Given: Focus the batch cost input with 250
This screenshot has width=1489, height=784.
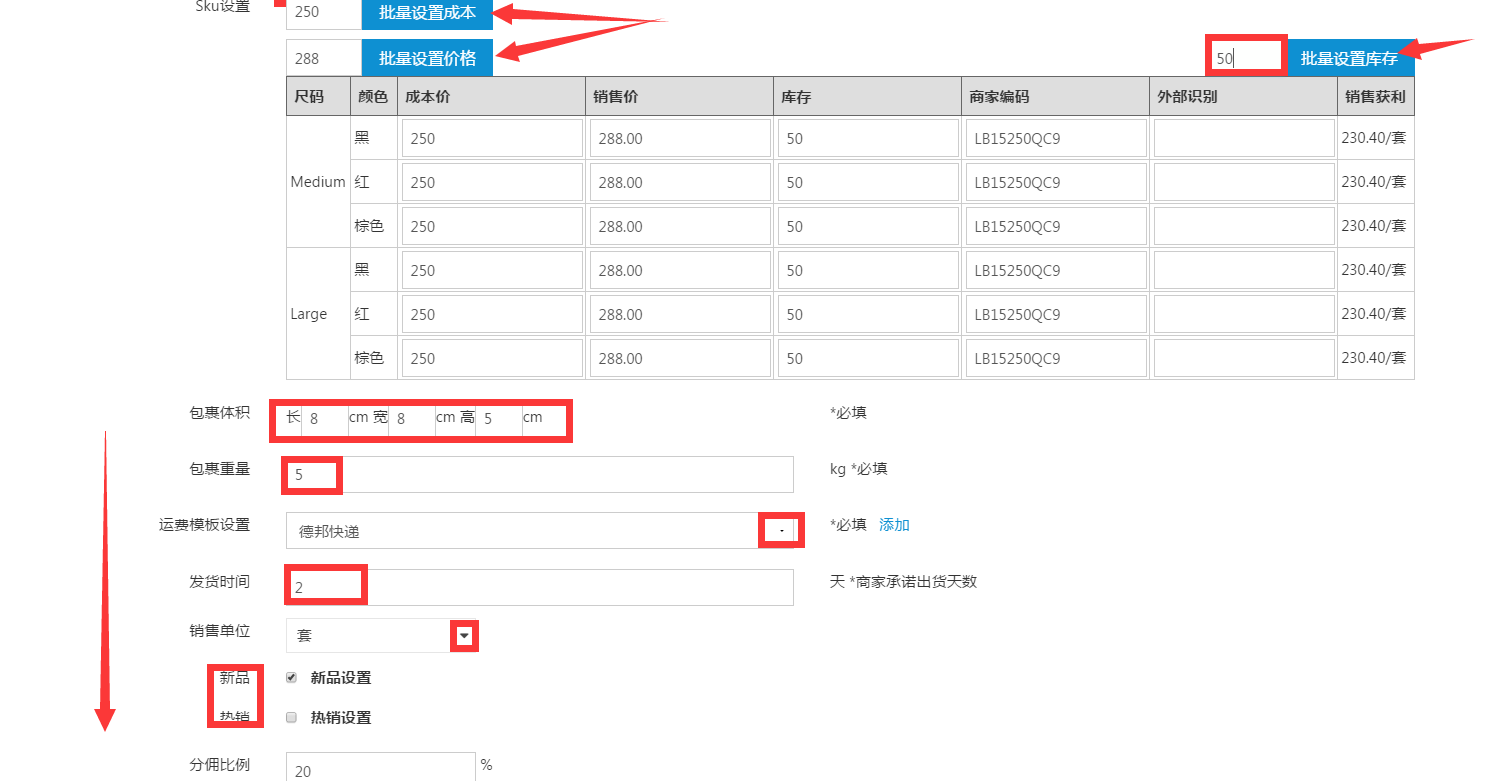Looking at the screenshot, I should [323, 14].
